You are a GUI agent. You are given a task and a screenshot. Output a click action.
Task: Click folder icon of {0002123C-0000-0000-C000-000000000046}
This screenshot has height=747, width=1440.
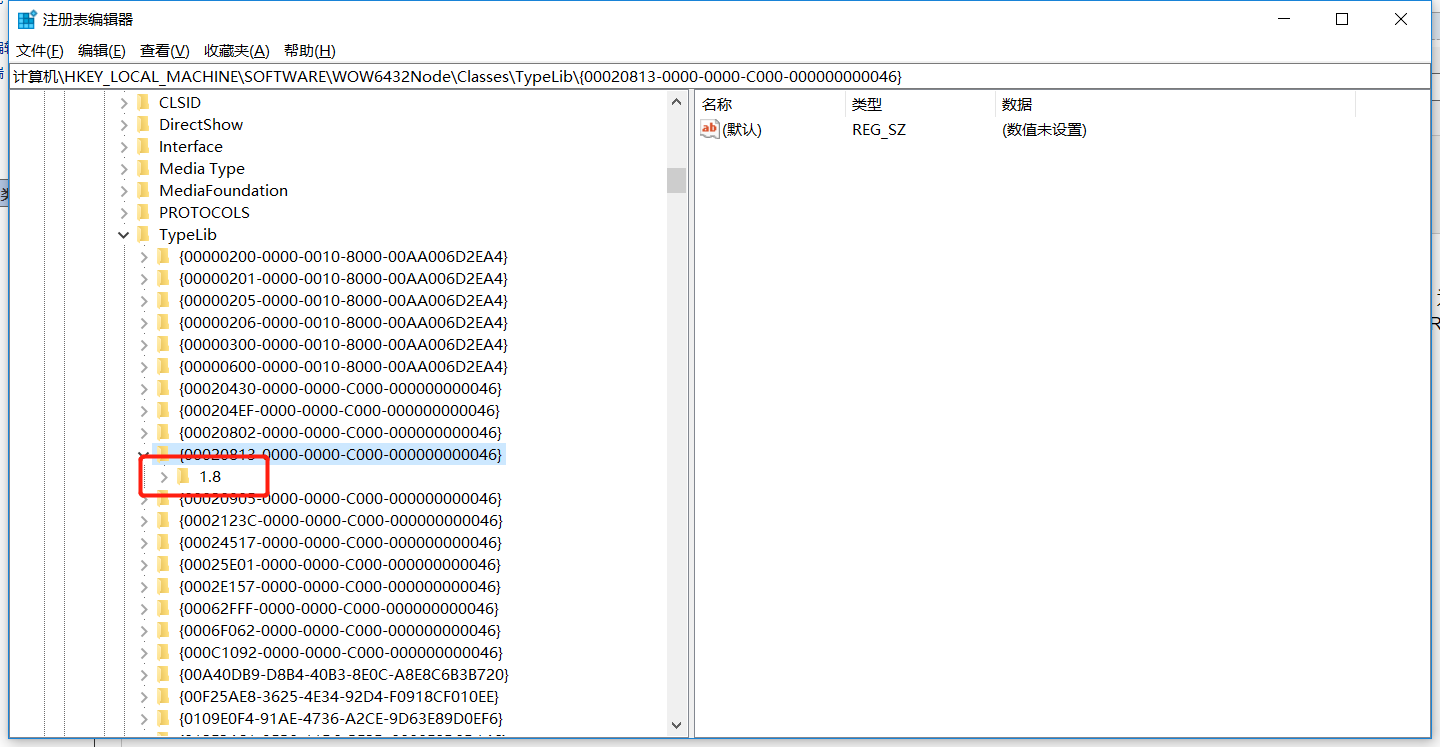[x=163, y=520]
